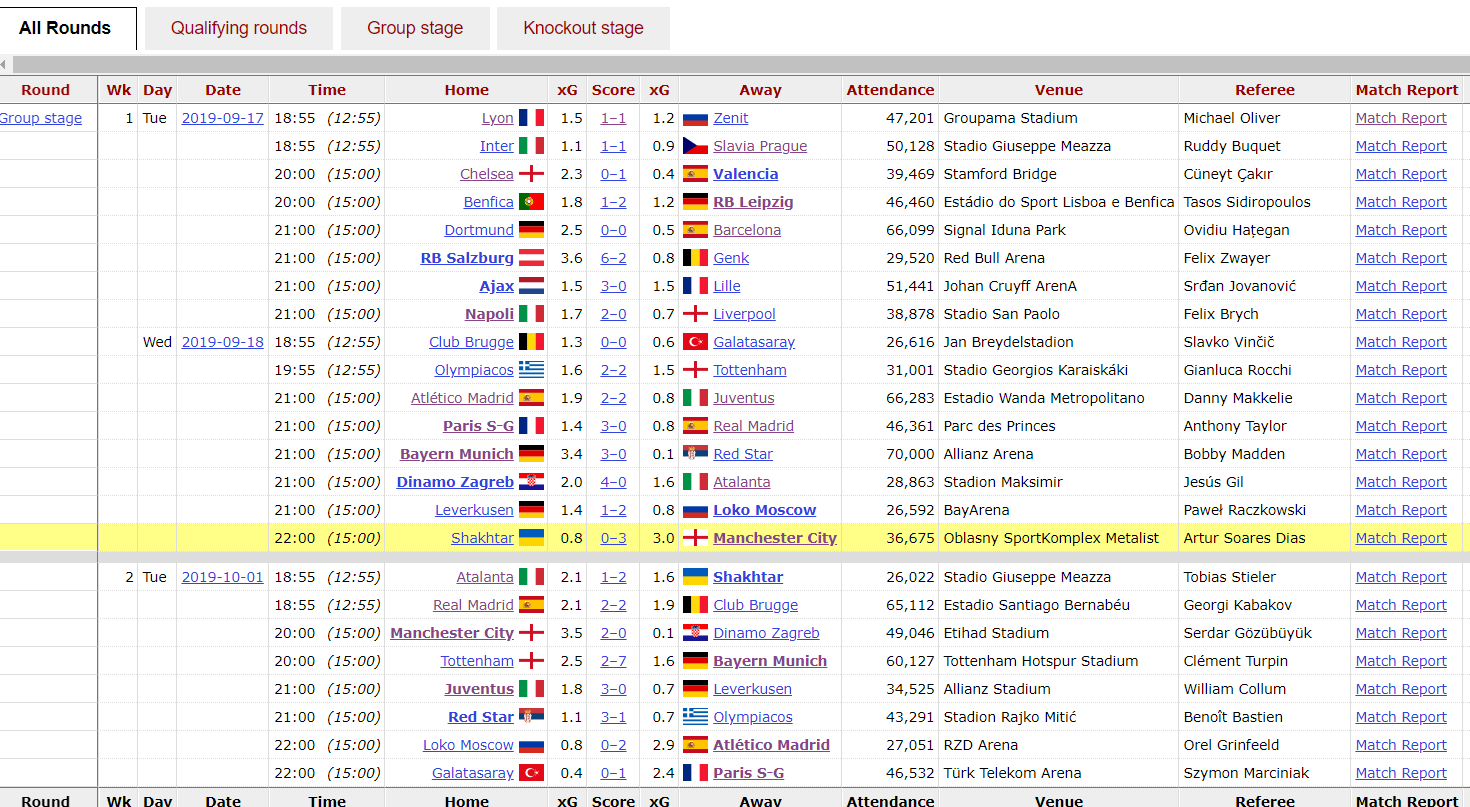Open Match Report for Galatasaray vs Paris S-G

[x=1401, y=773]
